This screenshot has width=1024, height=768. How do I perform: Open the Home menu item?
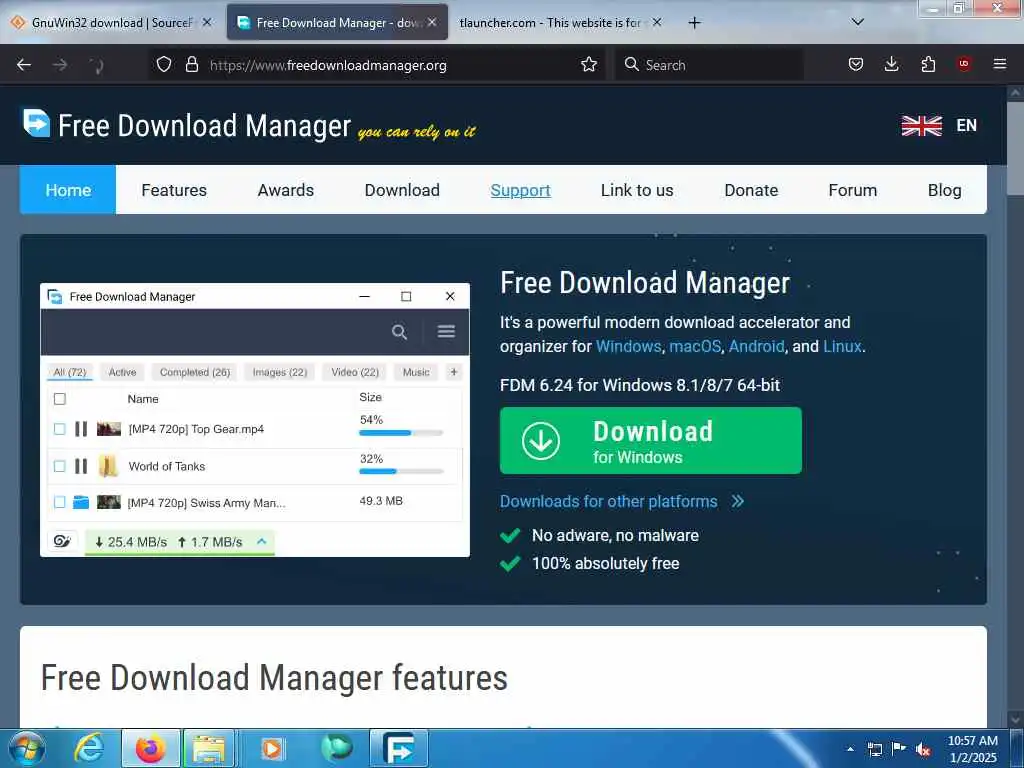point(68,190)
